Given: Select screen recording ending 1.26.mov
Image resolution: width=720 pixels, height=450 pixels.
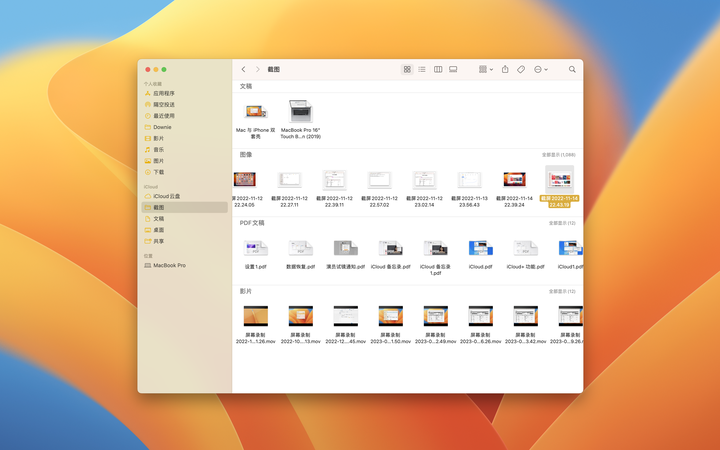Looking at the screenshot, I should pos(255,325).
